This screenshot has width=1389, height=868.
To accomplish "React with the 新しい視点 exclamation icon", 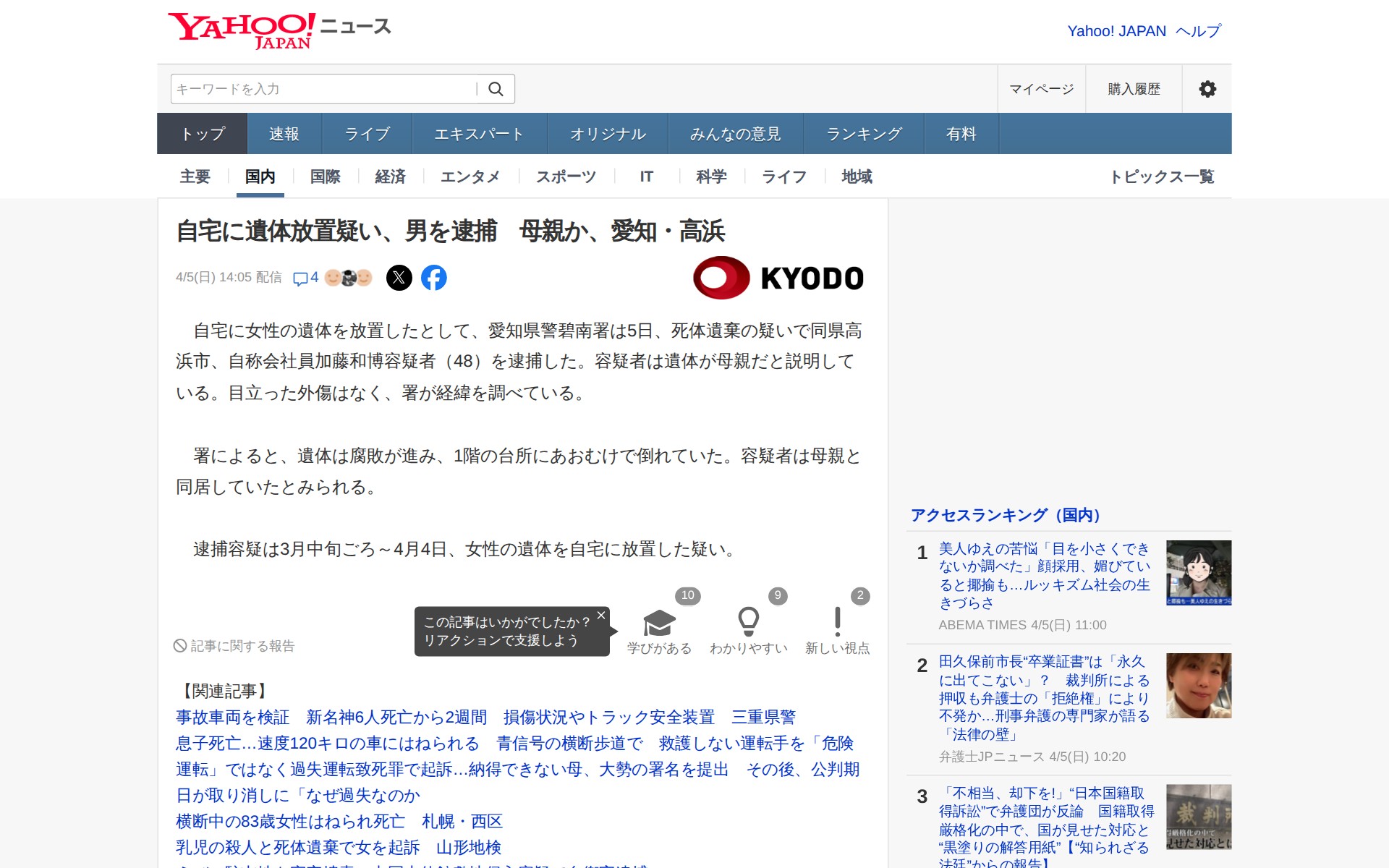I will coord(838,624).
